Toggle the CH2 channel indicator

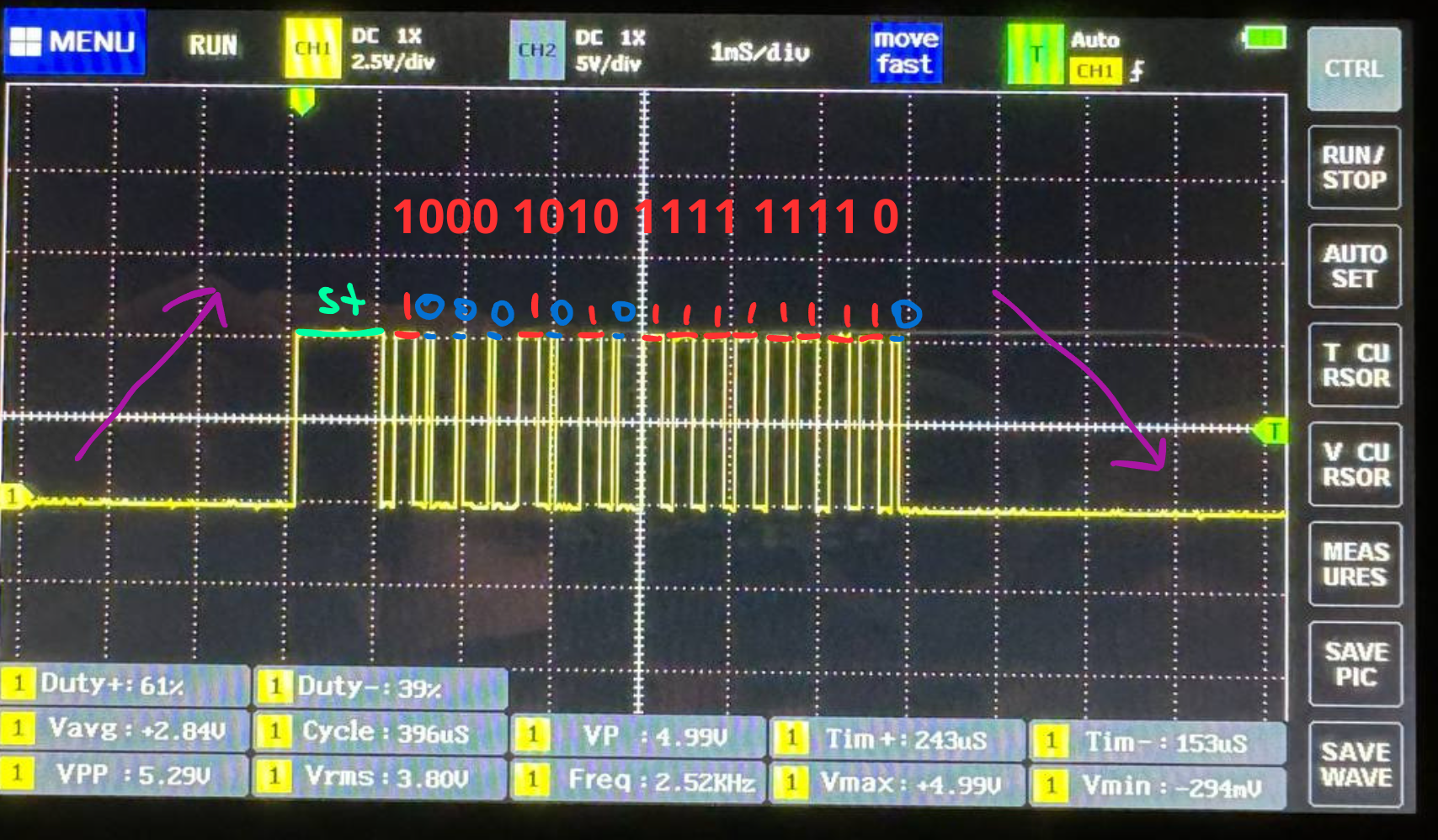tap(536, 51)
